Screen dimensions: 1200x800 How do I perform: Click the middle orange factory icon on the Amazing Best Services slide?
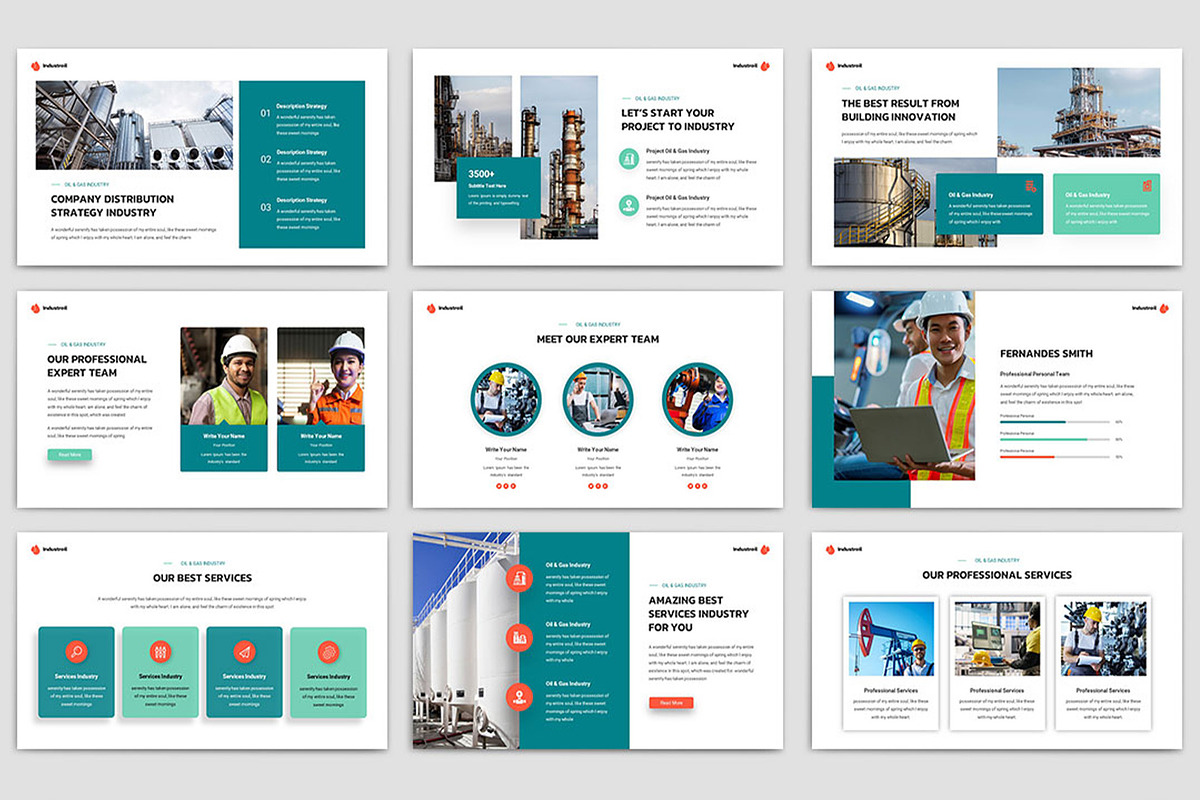click(x=519, y=637)
